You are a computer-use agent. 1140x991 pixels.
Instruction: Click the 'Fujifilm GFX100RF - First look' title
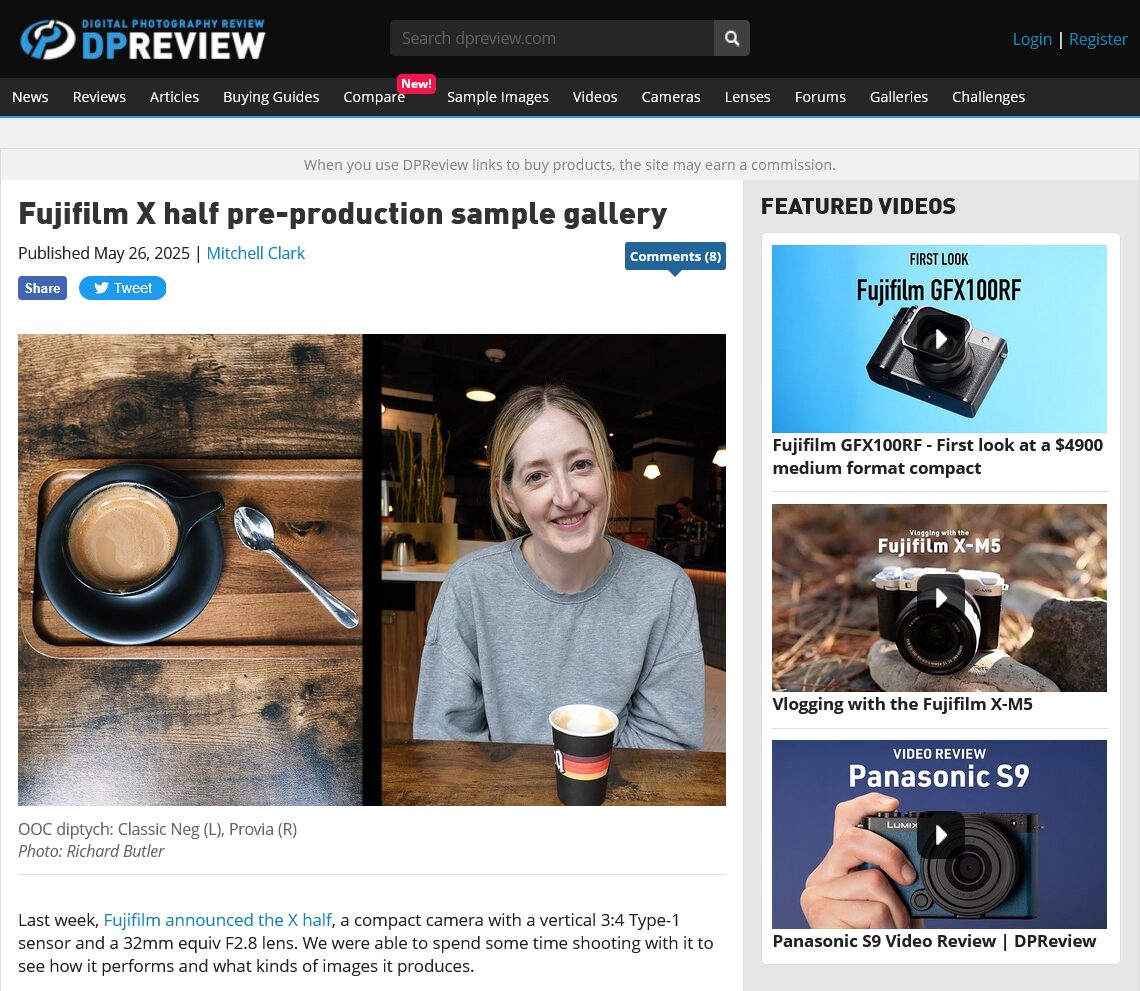point(937,457)
